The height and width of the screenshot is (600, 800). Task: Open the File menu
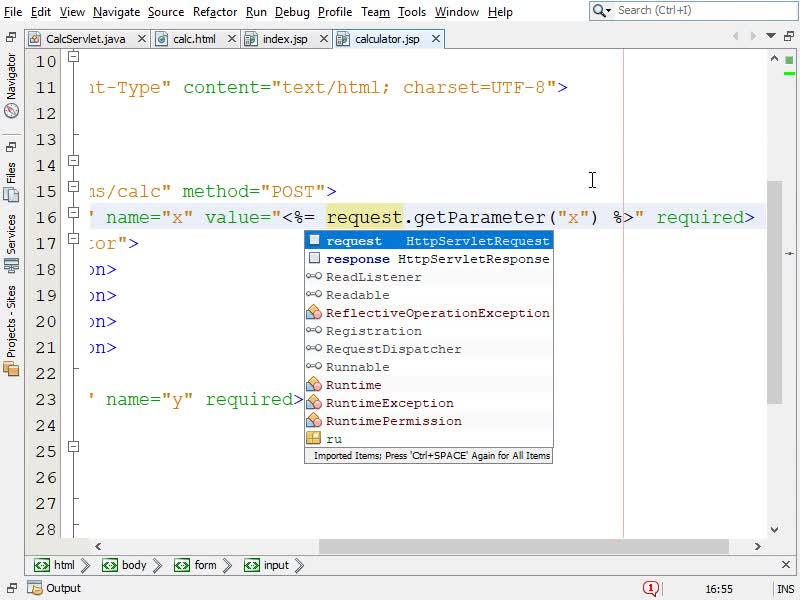click(13, 12)
